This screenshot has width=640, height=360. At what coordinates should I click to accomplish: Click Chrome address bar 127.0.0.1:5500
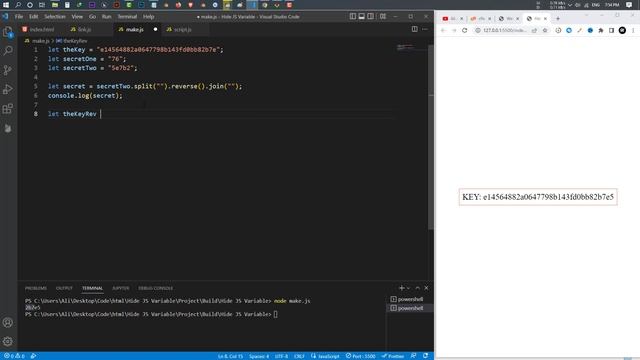click(504, 30)
